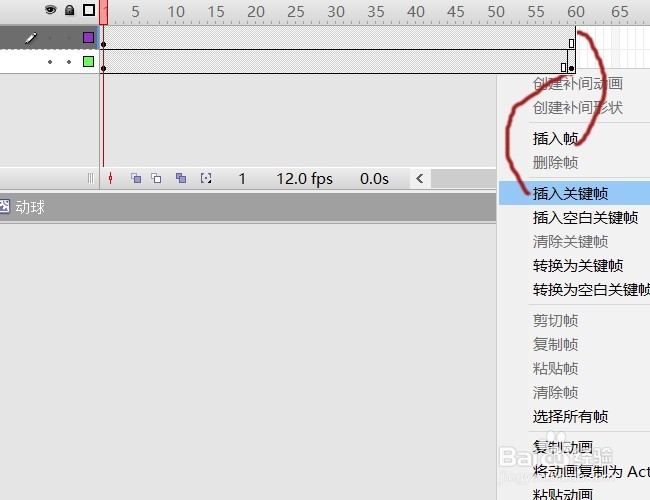Choose 转换为关键帧 from context menu
The width and height of the screenshot is (650, 500).
coord(578,265)
